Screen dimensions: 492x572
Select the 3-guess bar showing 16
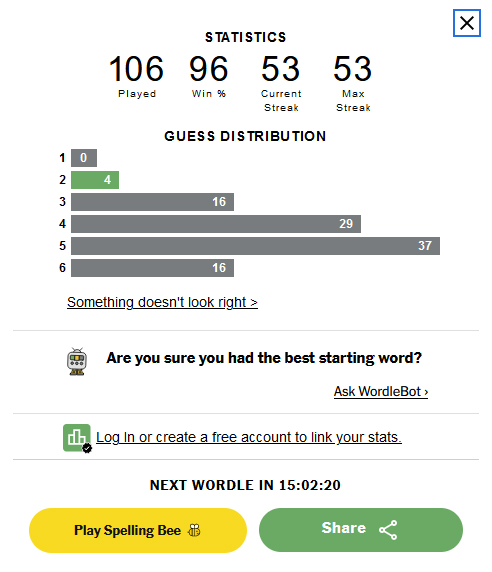click(152, 202)
